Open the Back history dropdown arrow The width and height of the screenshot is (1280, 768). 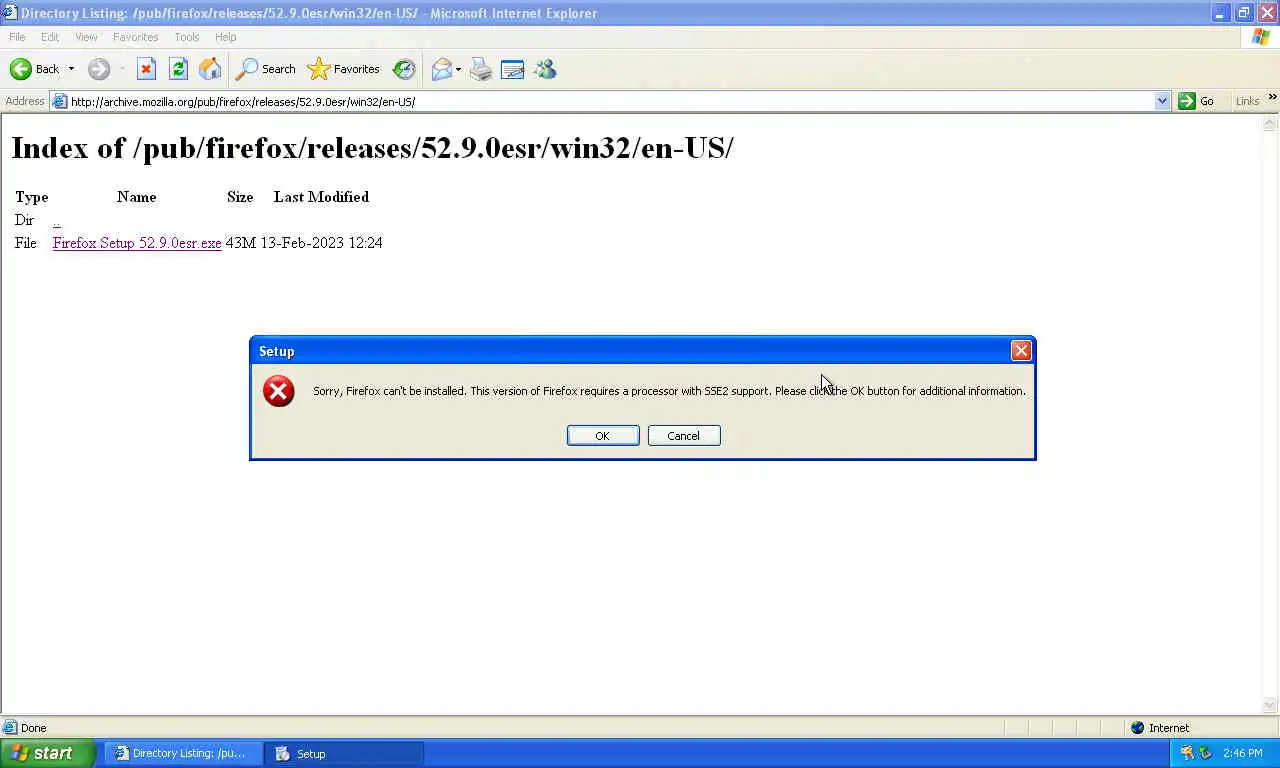(71, 69)
